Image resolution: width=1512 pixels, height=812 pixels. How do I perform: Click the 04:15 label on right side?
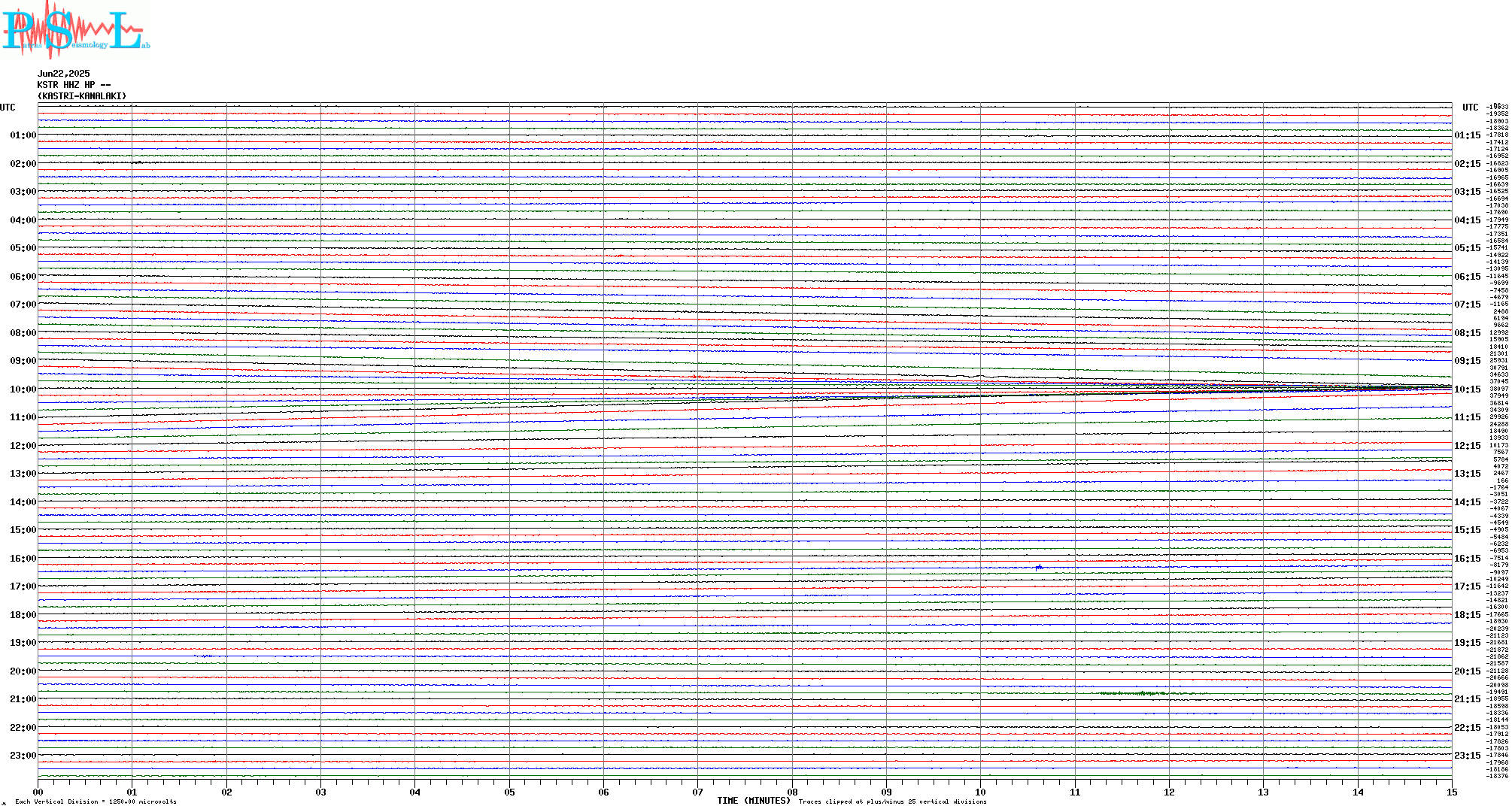pyautogui.click(x=1468, y=220)
